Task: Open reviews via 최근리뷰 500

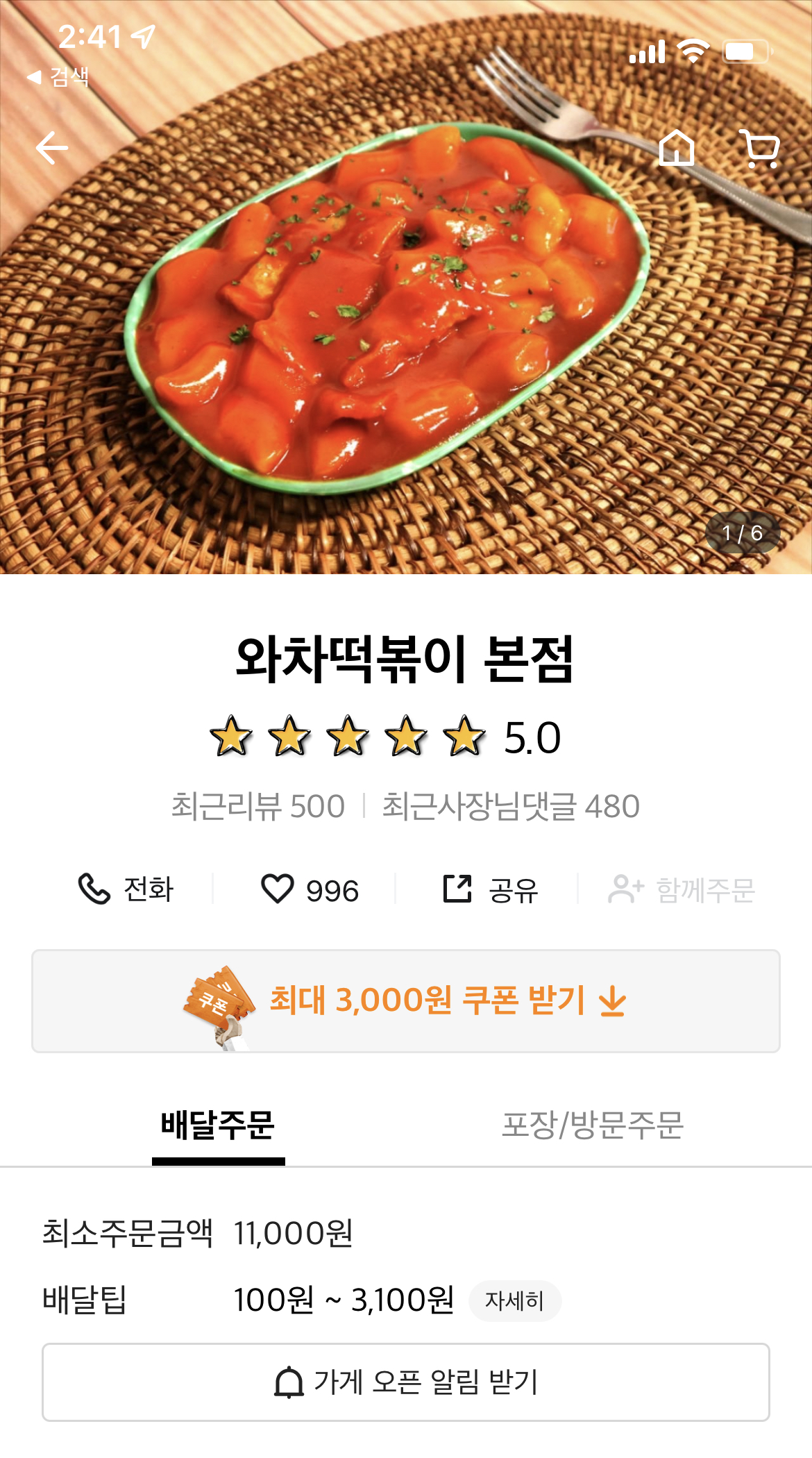Action: pyautogui.click(x=258, y=807)
